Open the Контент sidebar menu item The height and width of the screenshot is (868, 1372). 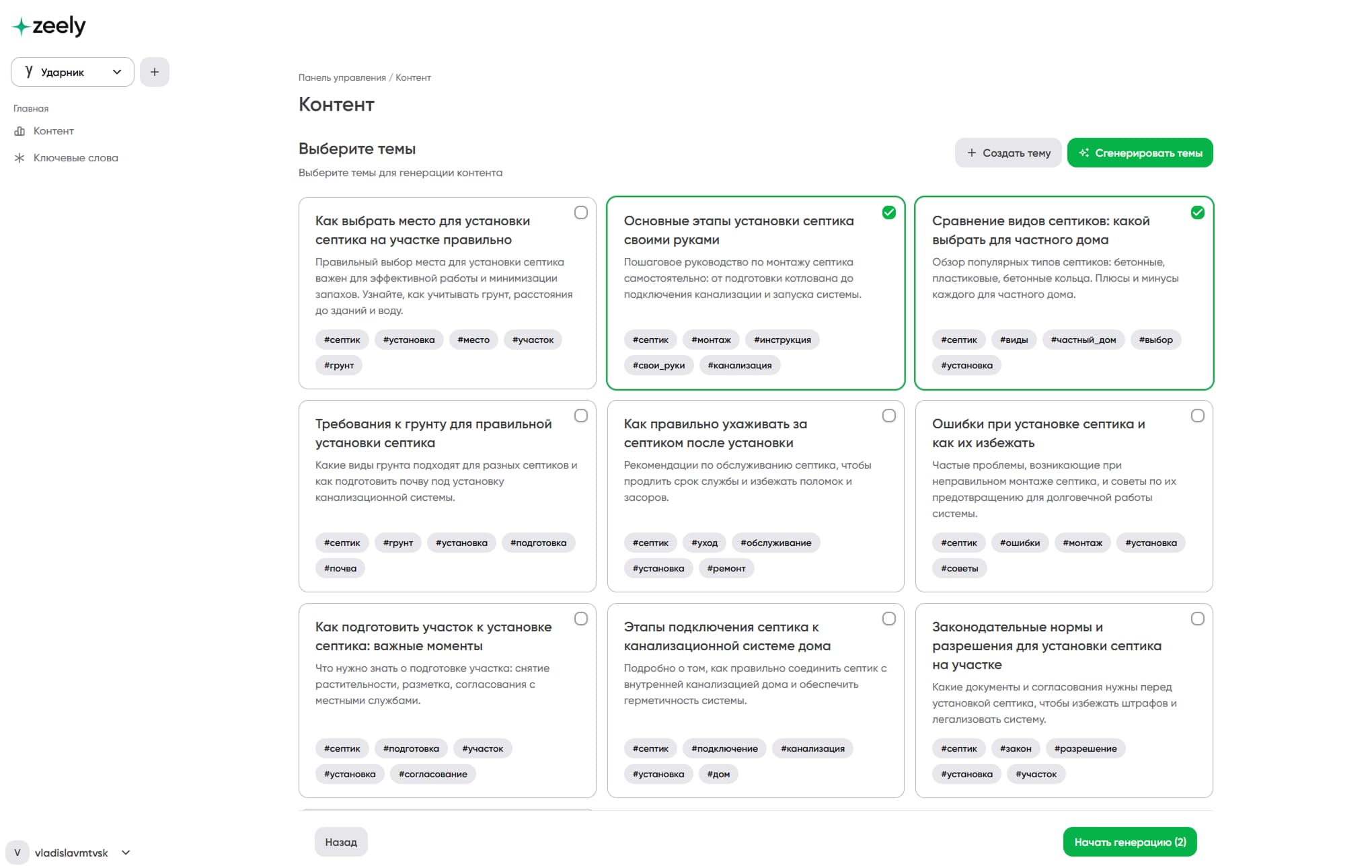[x=54, y=131]
